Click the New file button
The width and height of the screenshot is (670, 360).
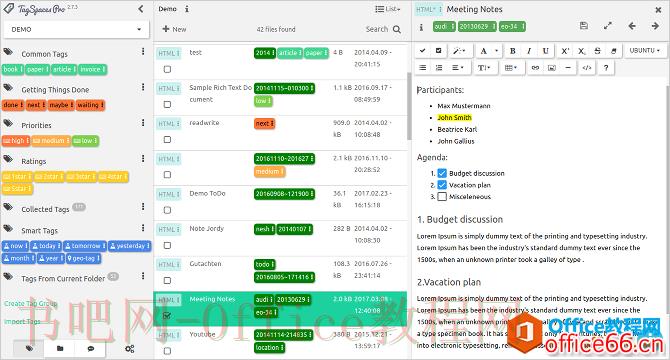click(x=174, y=29)
